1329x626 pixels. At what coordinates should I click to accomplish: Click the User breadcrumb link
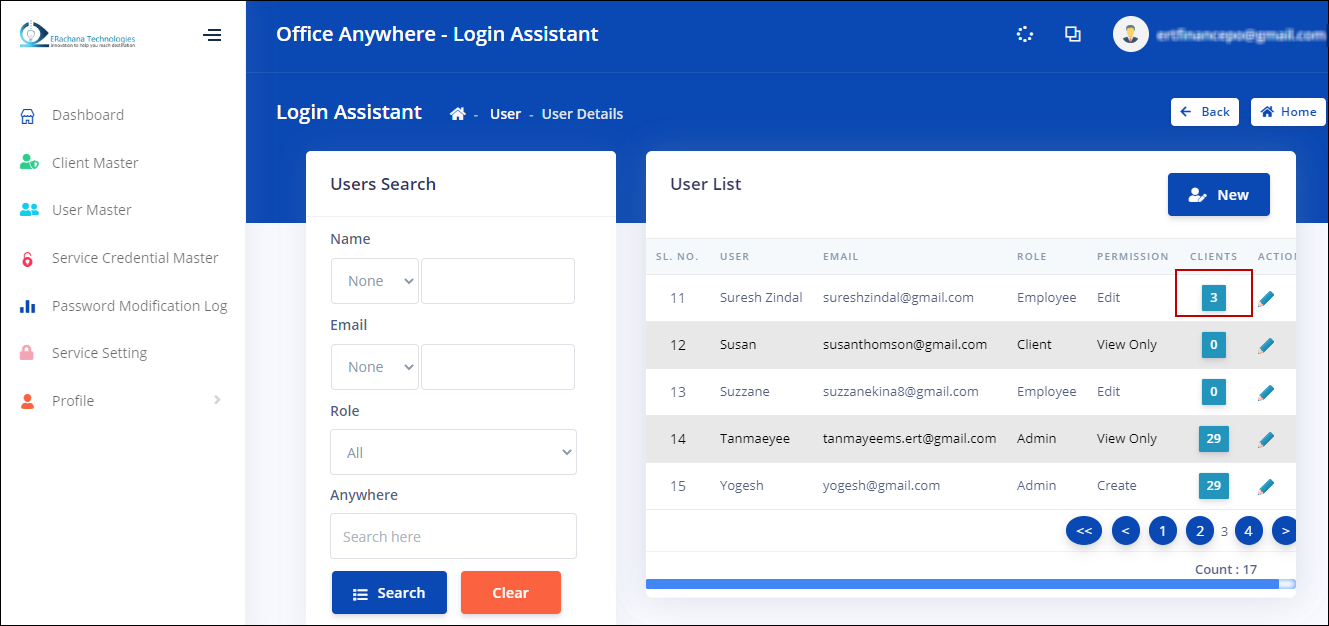pos(505,114)
